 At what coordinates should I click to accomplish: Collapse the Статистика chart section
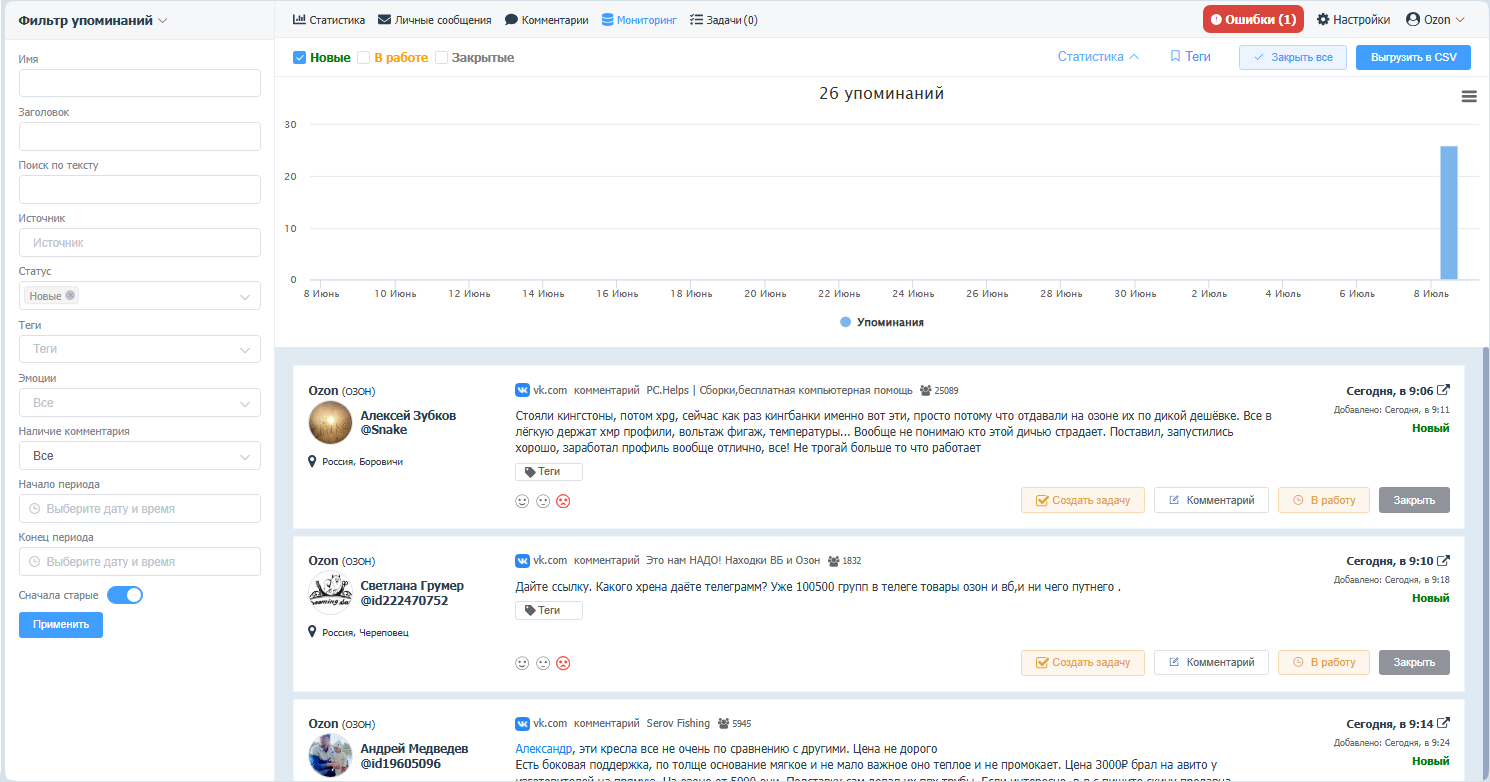(x=1098, y=57)
